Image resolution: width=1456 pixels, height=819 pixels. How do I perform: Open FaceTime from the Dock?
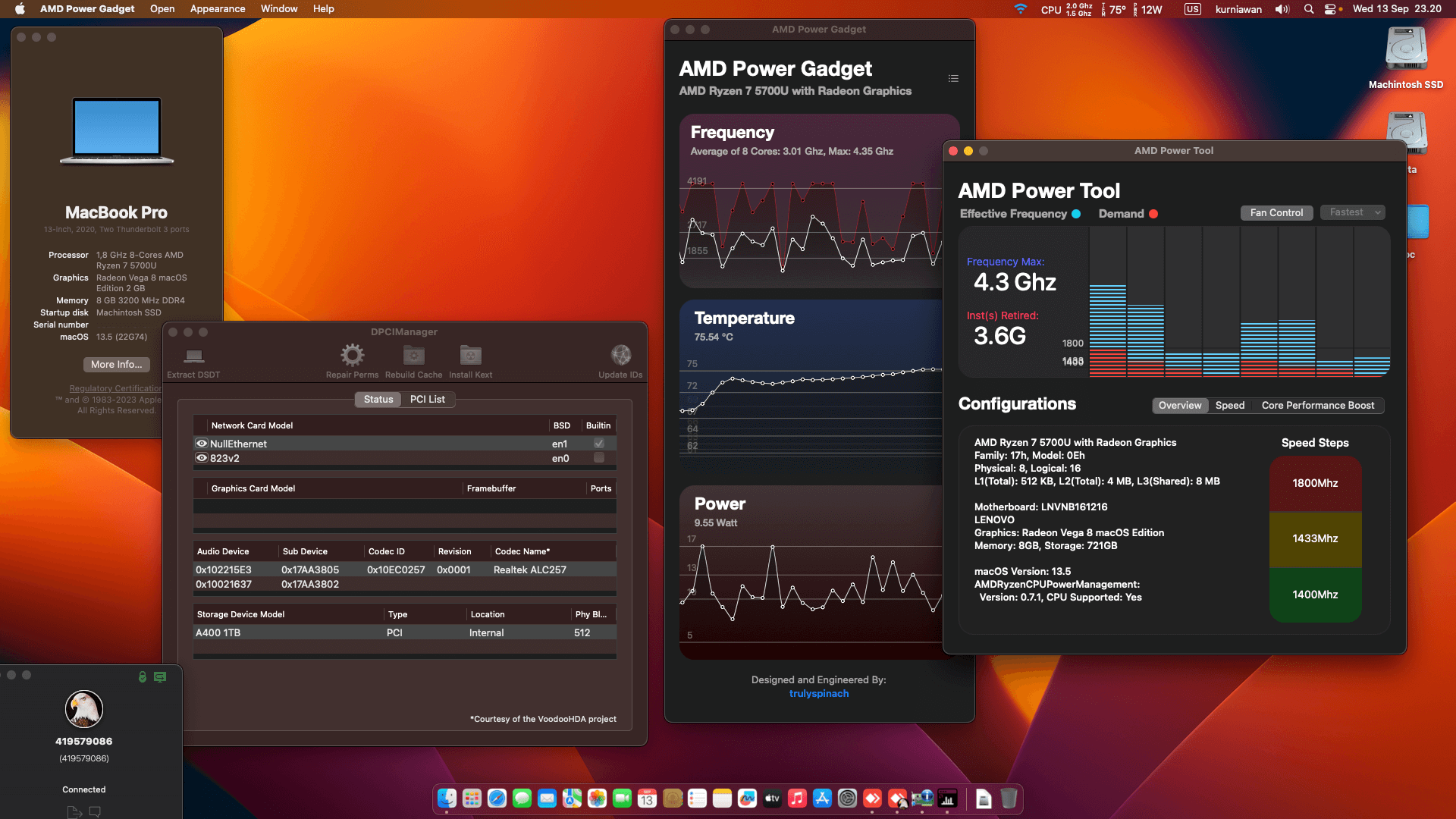(622, 799)
